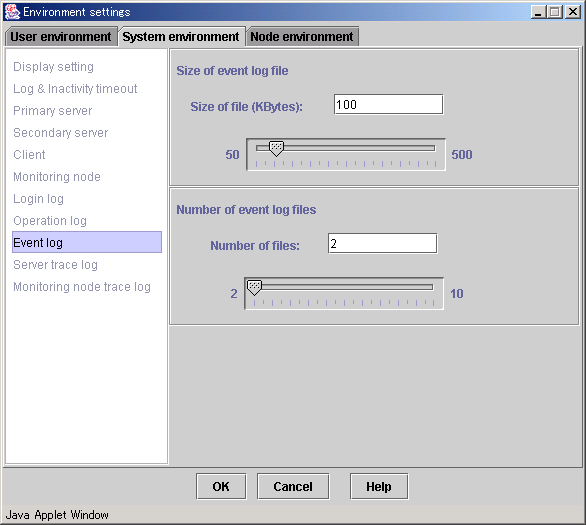586x525 pixels.
Task: Click the number of files slider thumb
Action: pyautogui.click(x=255, y=288)
